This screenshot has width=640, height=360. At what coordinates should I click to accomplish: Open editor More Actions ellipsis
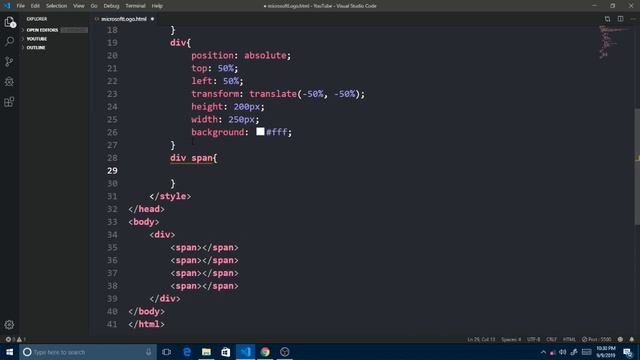point(633,19)
